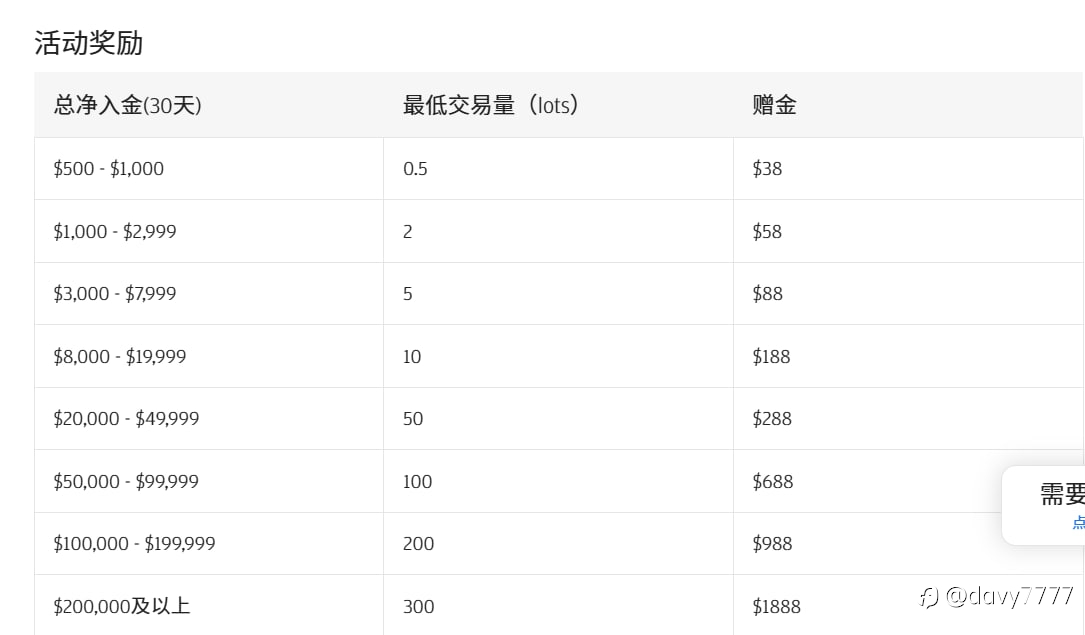The height and width of the screenshot is (635, 1085).
Task: Open the 需要 help popup widget
Action: coord(1043,506)
